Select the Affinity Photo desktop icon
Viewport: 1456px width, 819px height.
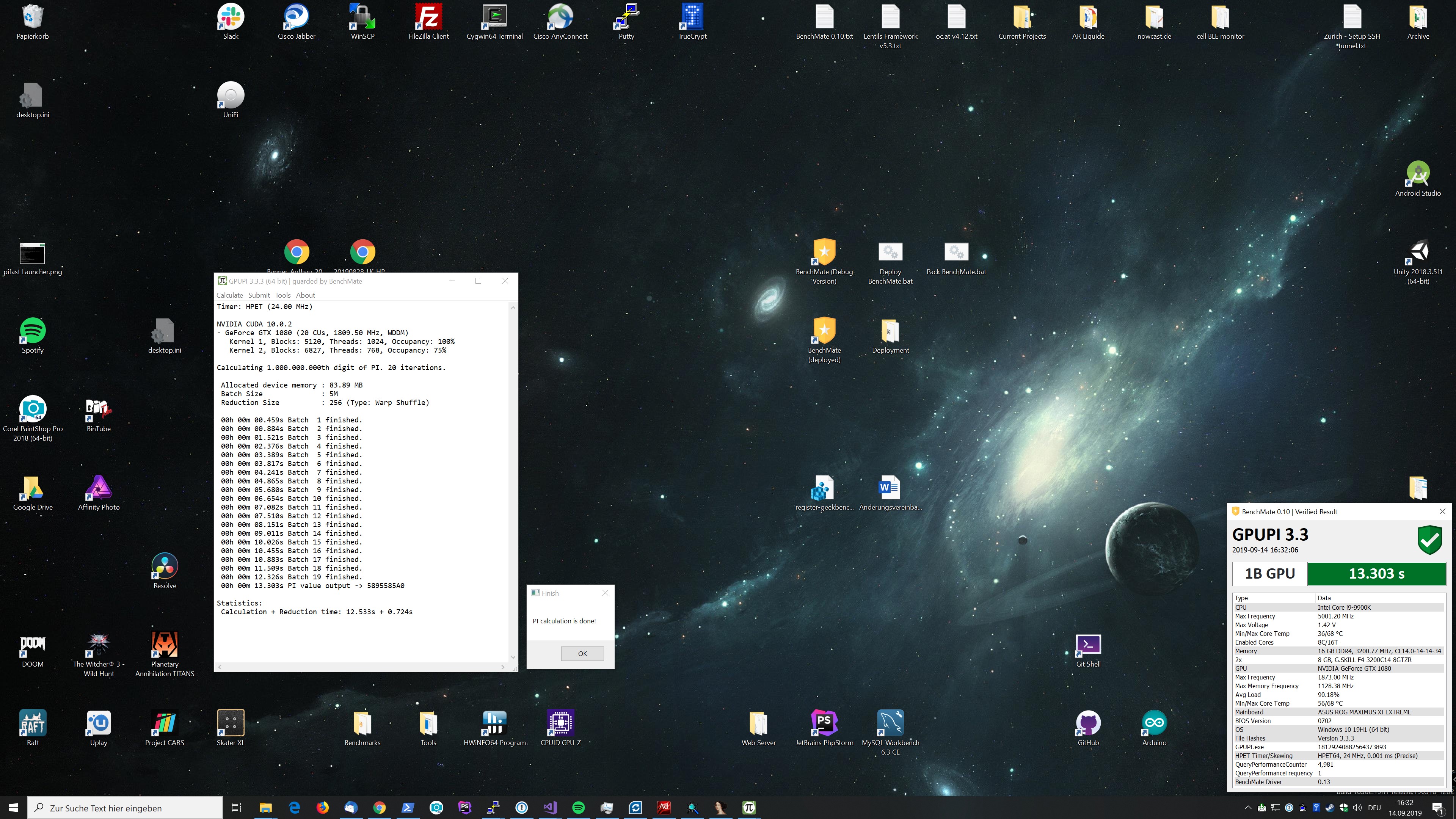(98, 493)
